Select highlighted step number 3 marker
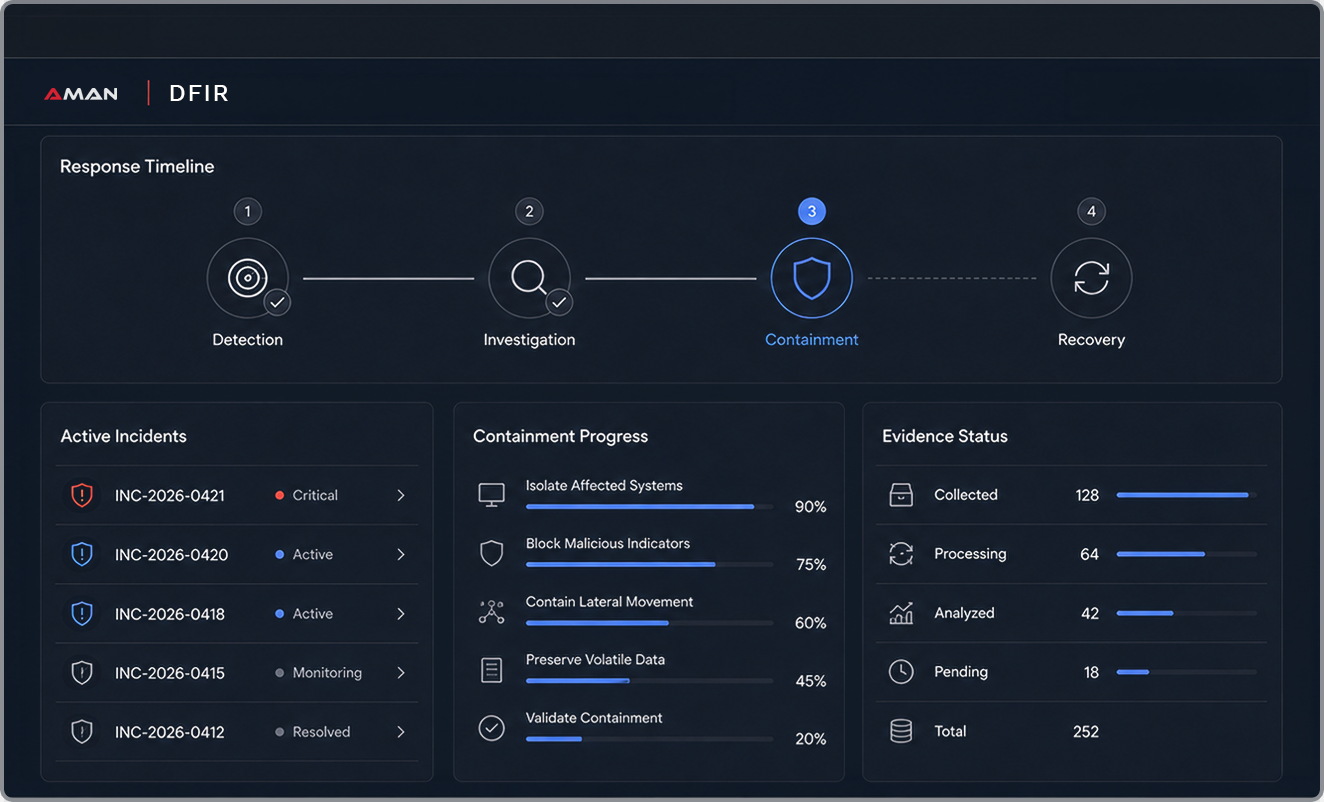Screen dimensions: 1324x802 [811, 211]
